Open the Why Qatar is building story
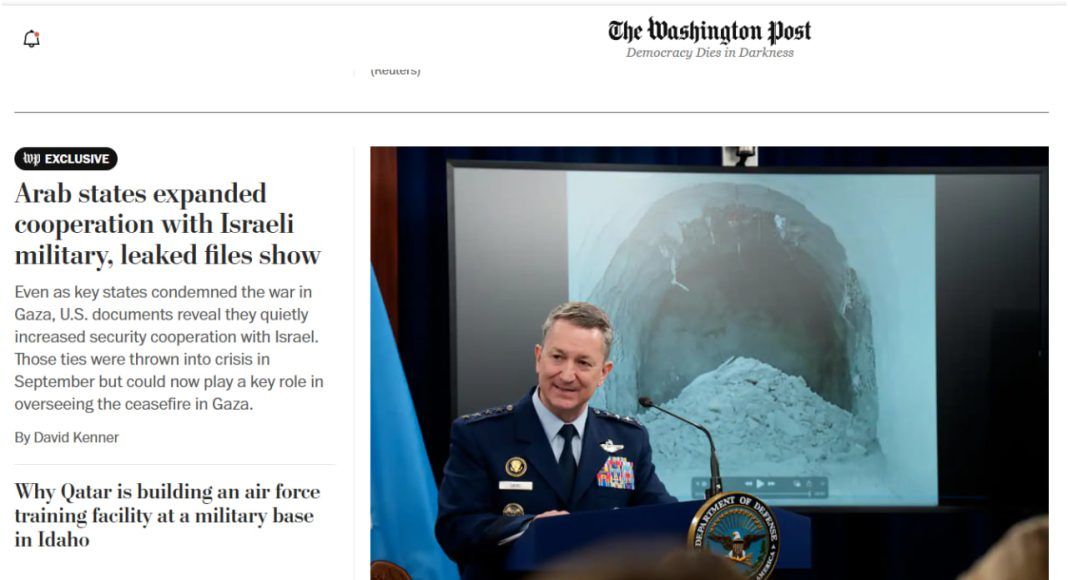The image size is (1068, 580). (168, 515)
